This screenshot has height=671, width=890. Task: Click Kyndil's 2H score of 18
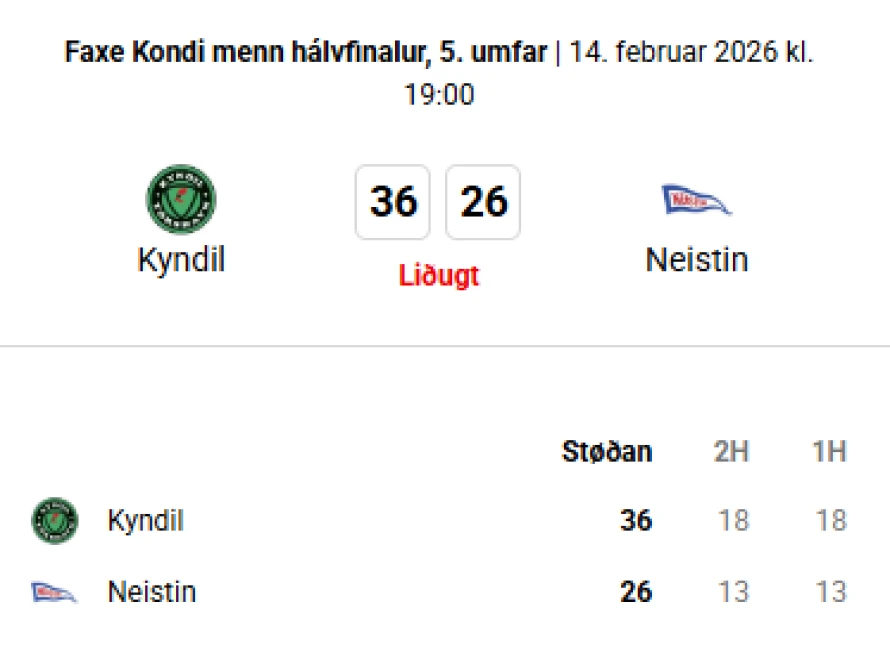point(732,521)
